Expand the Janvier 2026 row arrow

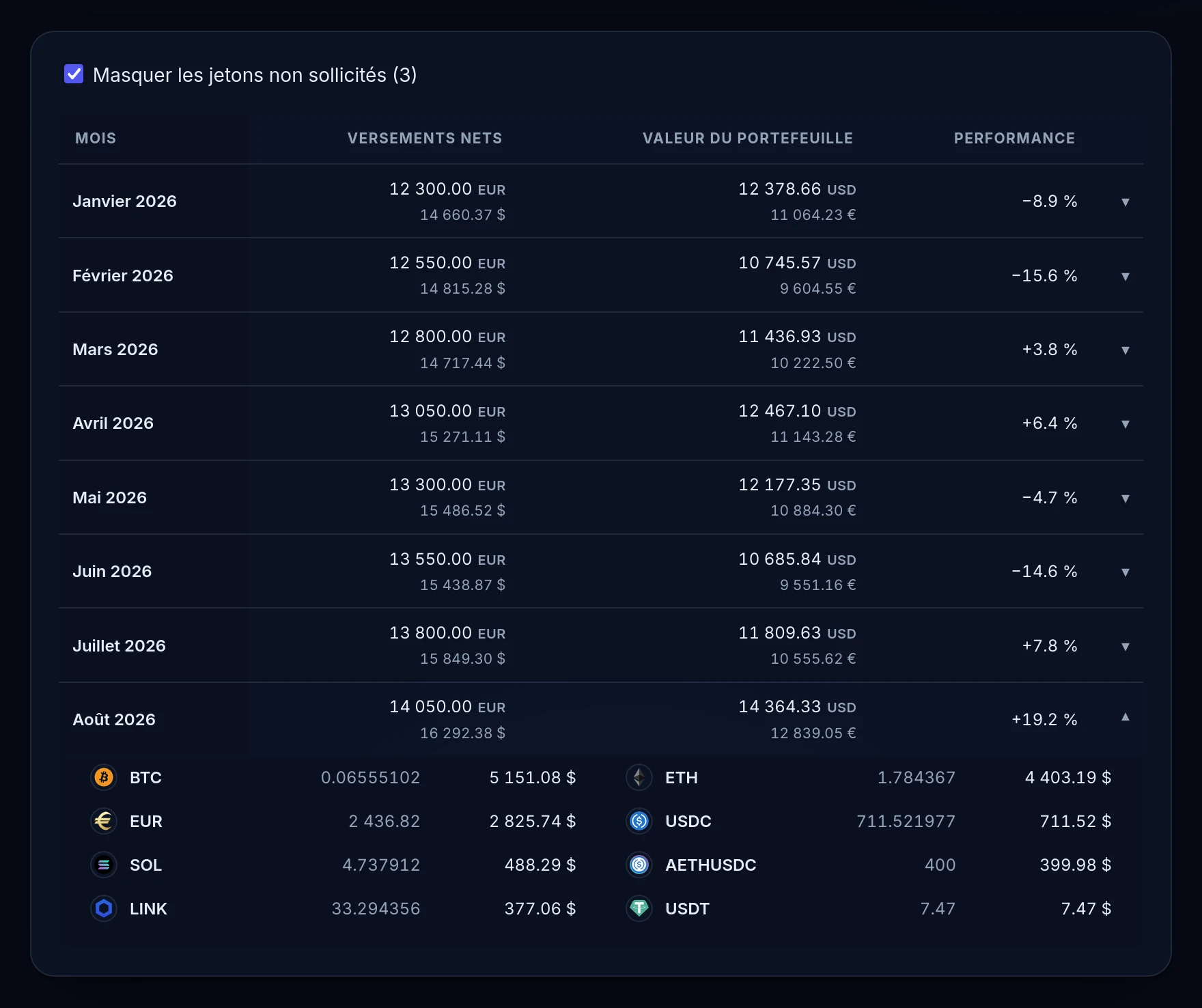(x=1125, y=202)
